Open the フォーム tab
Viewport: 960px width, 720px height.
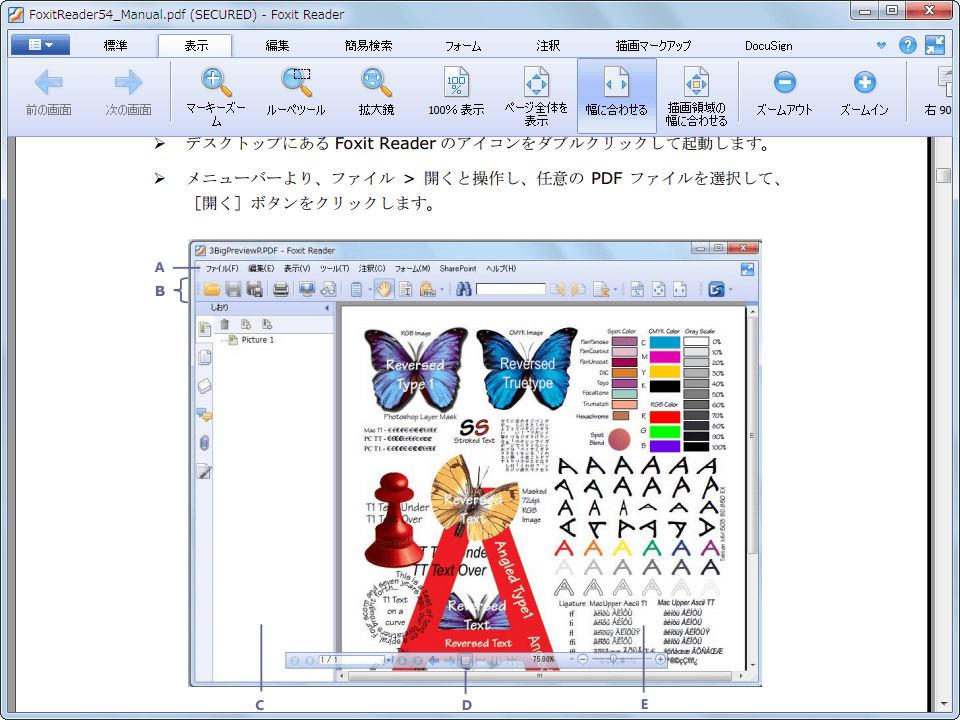463,45
